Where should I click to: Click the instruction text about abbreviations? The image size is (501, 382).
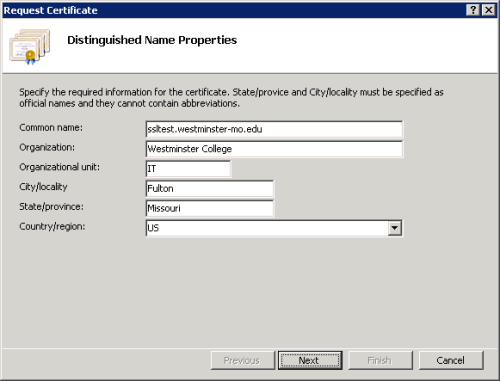point(231,98)
